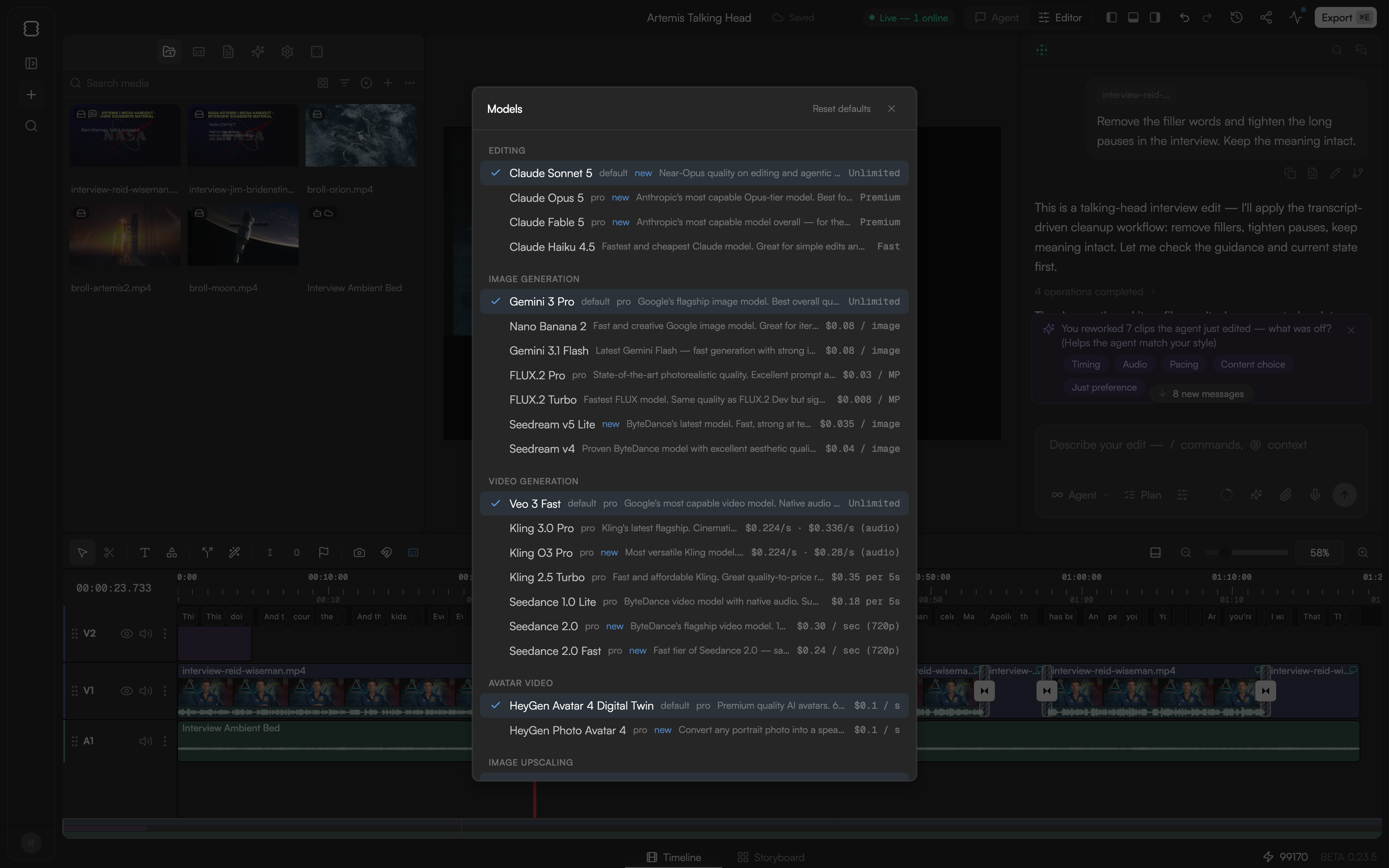This screenshot has height=868, width=1389.
Task: Open the Export menu button
Action: [x=1346, y=18]
